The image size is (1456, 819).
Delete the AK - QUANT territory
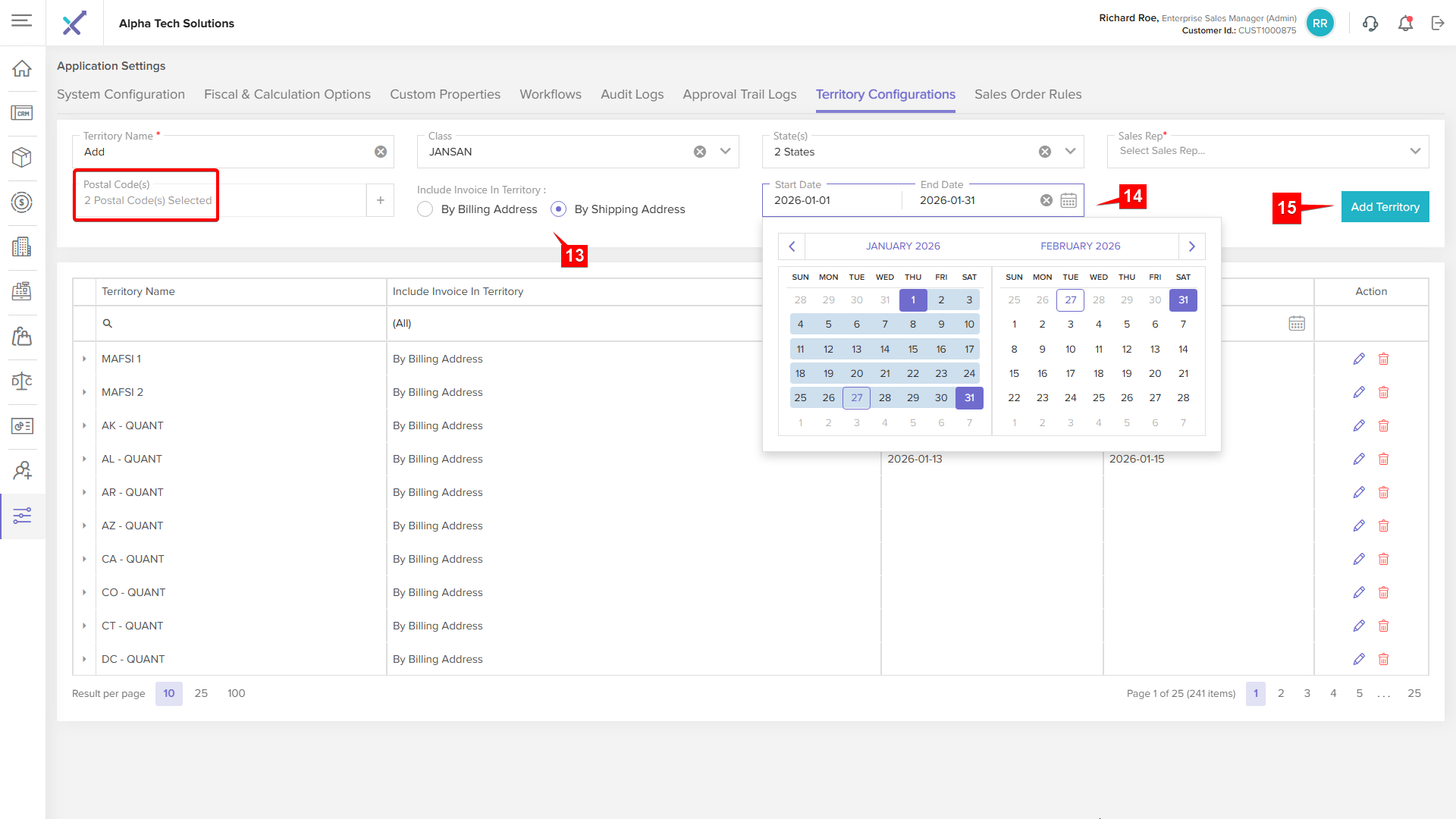(x=1383, y=425)
